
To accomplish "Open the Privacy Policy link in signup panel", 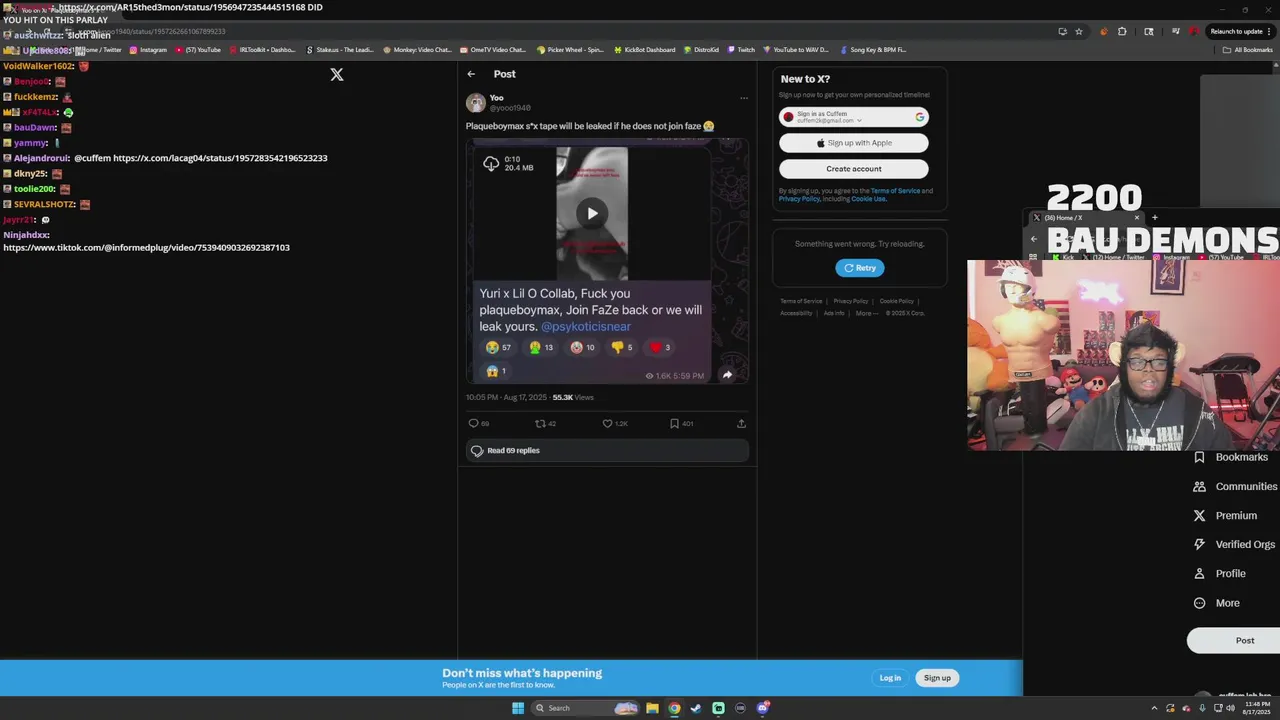I will 799,199.
